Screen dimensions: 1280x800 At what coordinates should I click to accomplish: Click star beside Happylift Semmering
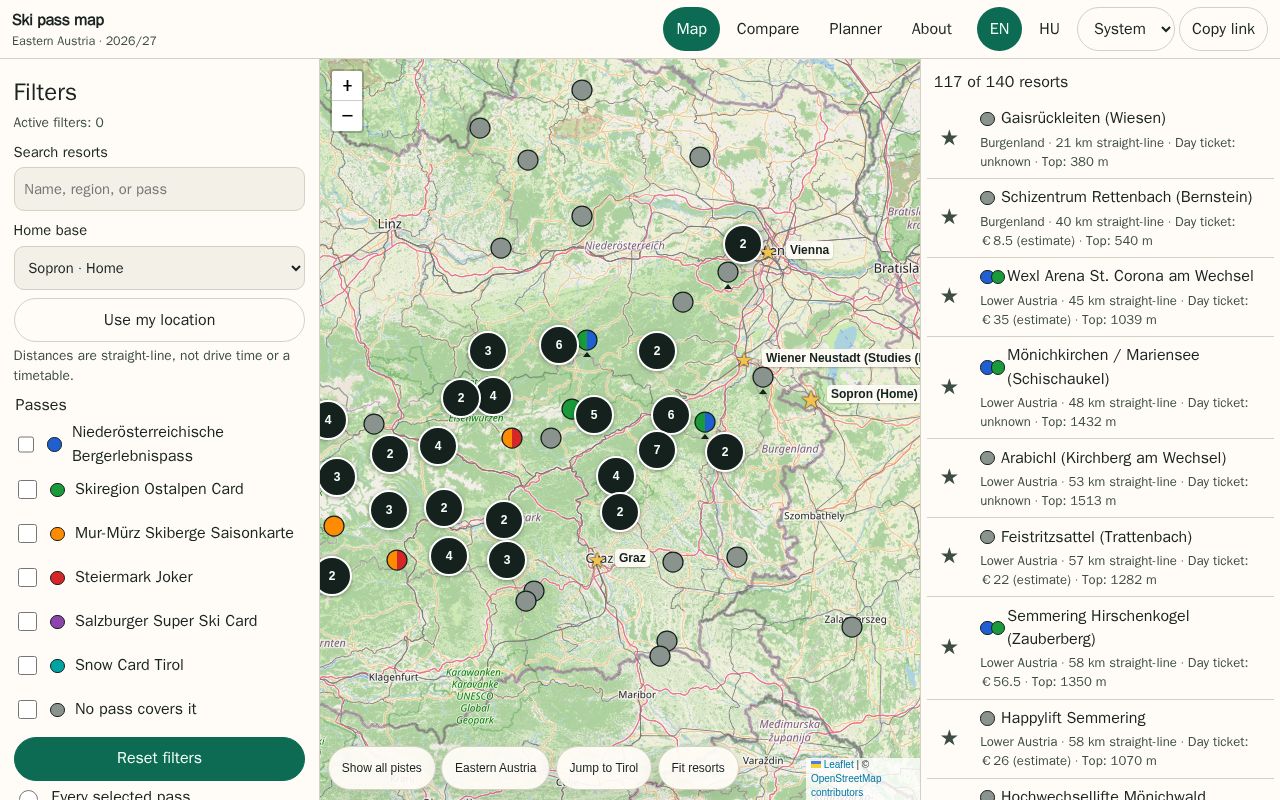coord(949,738)
